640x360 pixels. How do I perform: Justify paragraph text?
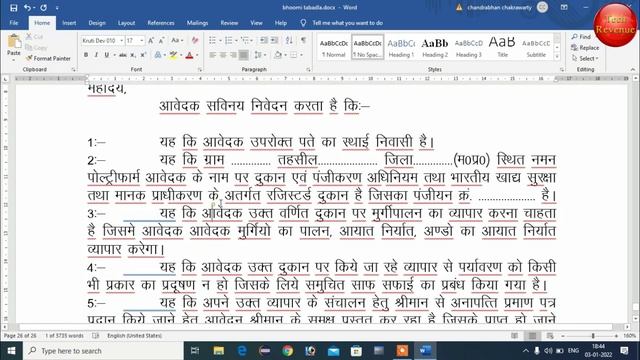[x=244, y=55]
